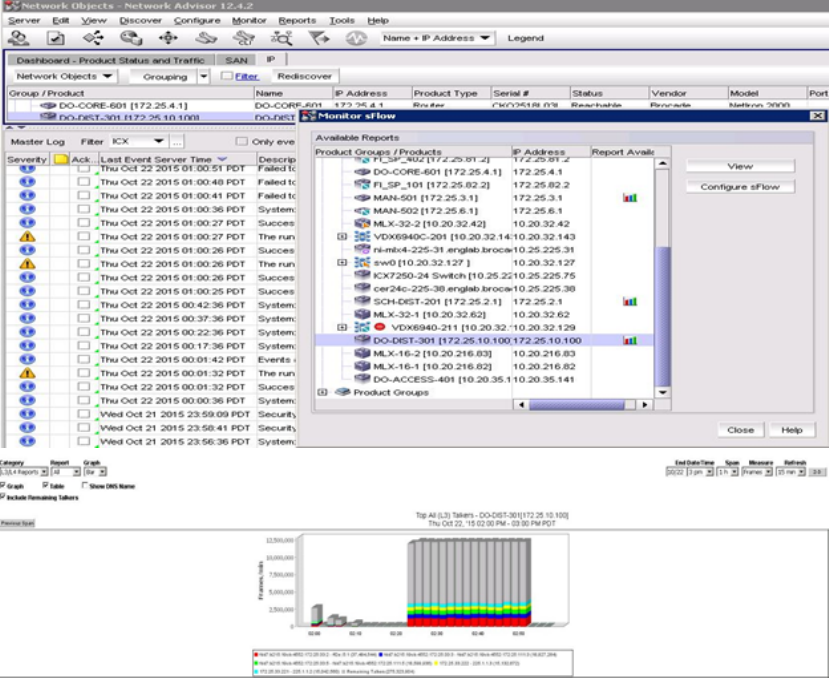Screen dimensions: 829x678
Task: Click the pan arrows toolbar icon
Action: [168, 38]
